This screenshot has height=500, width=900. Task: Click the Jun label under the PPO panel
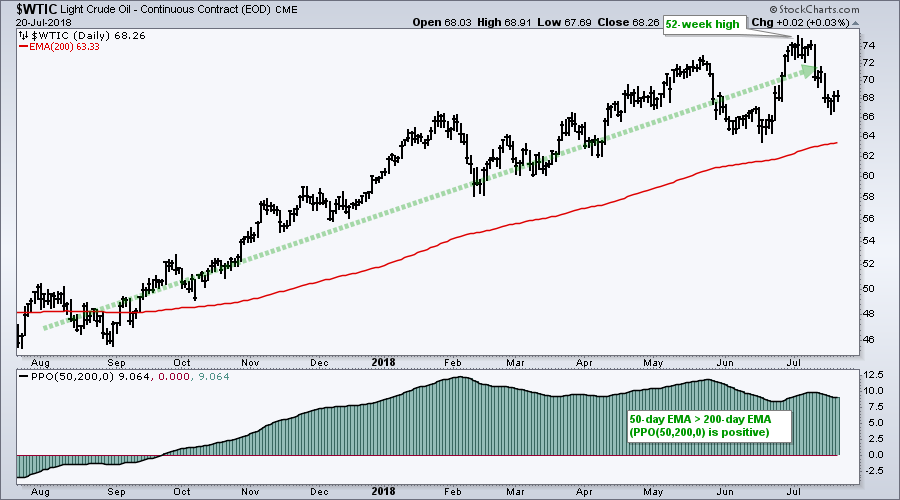tap(726, 492)
